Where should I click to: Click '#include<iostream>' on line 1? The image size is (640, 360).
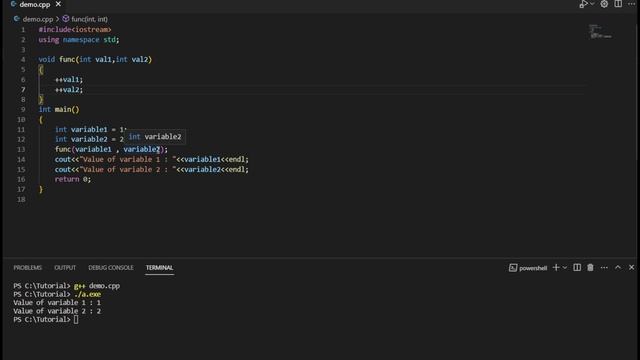point(75,29)
